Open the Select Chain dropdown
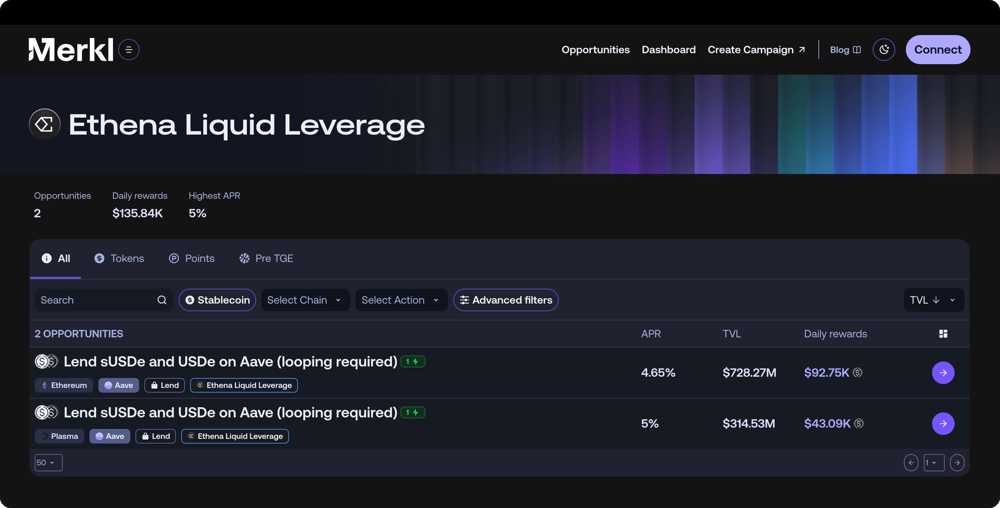Screen dimensions: 1000x508 point(305,300)
